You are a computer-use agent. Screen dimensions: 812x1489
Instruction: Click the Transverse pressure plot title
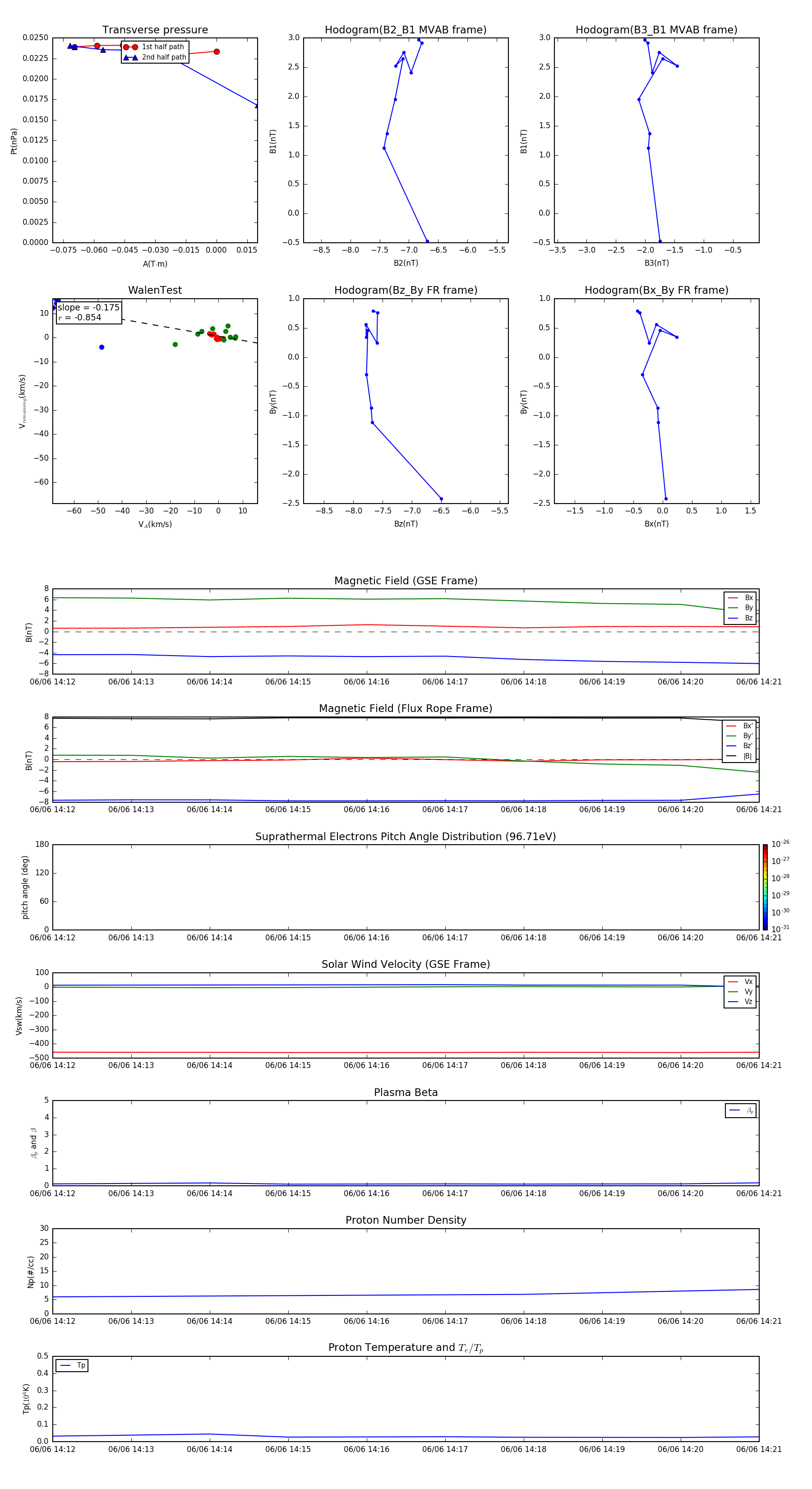click(155, 30)
